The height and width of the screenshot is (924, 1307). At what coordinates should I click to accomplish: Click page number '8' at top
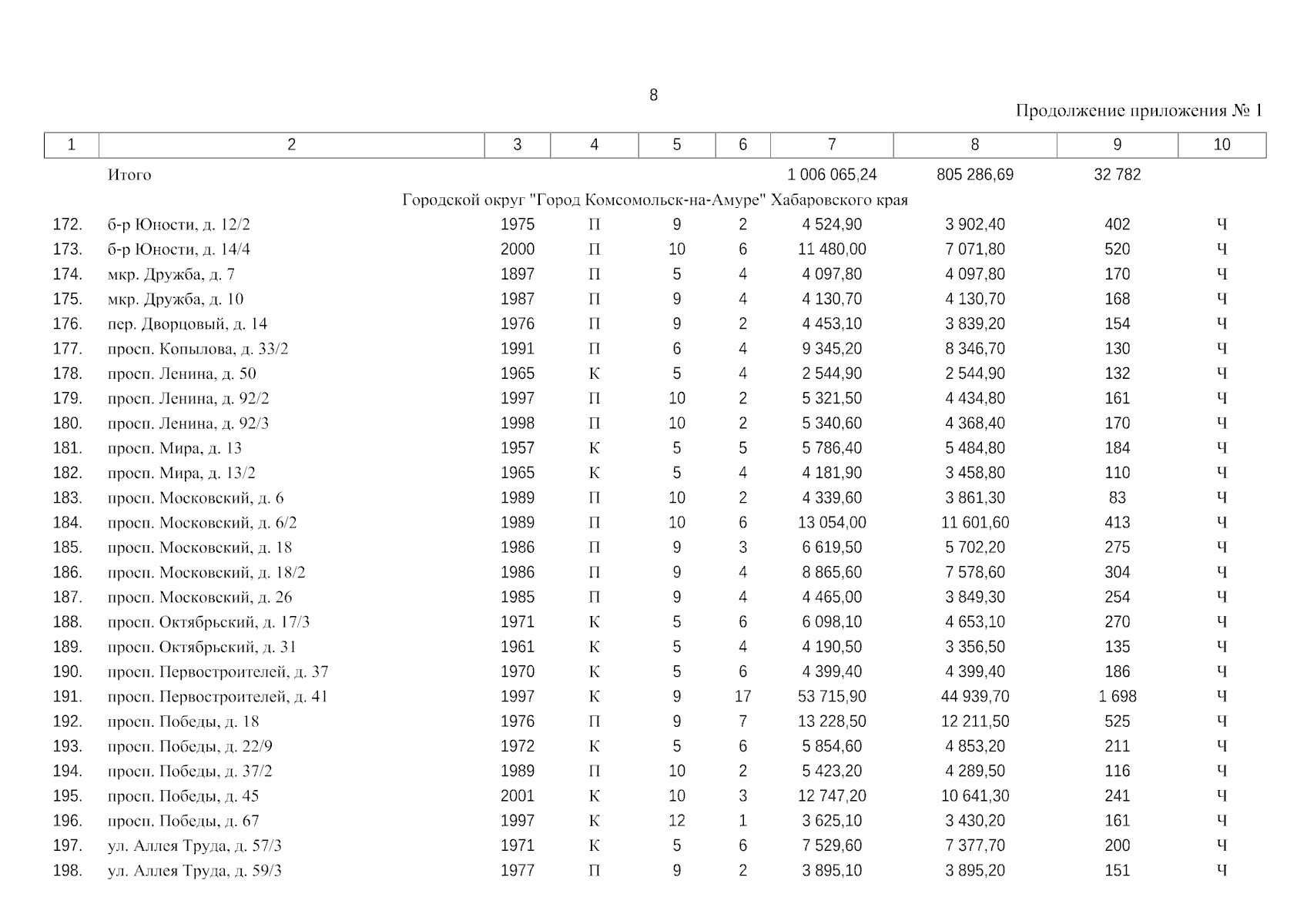[x=654, y=95]
